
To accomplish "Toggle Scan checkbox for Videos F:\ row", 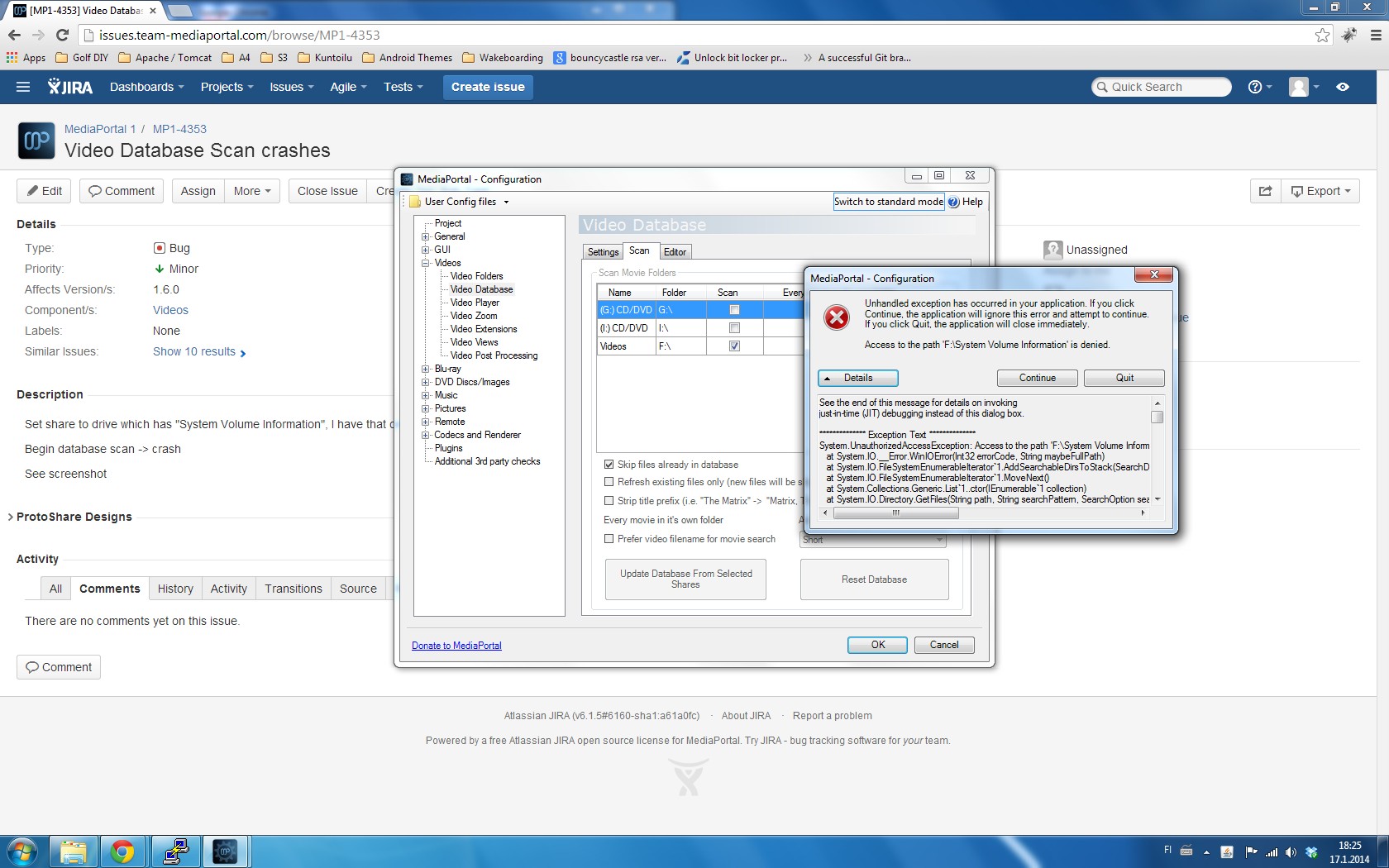I will (734, 346).
